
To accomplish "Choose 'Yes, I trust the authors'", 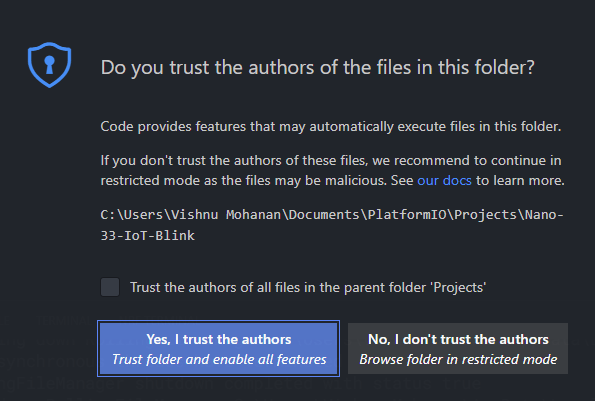I will (x=219, y=349).
